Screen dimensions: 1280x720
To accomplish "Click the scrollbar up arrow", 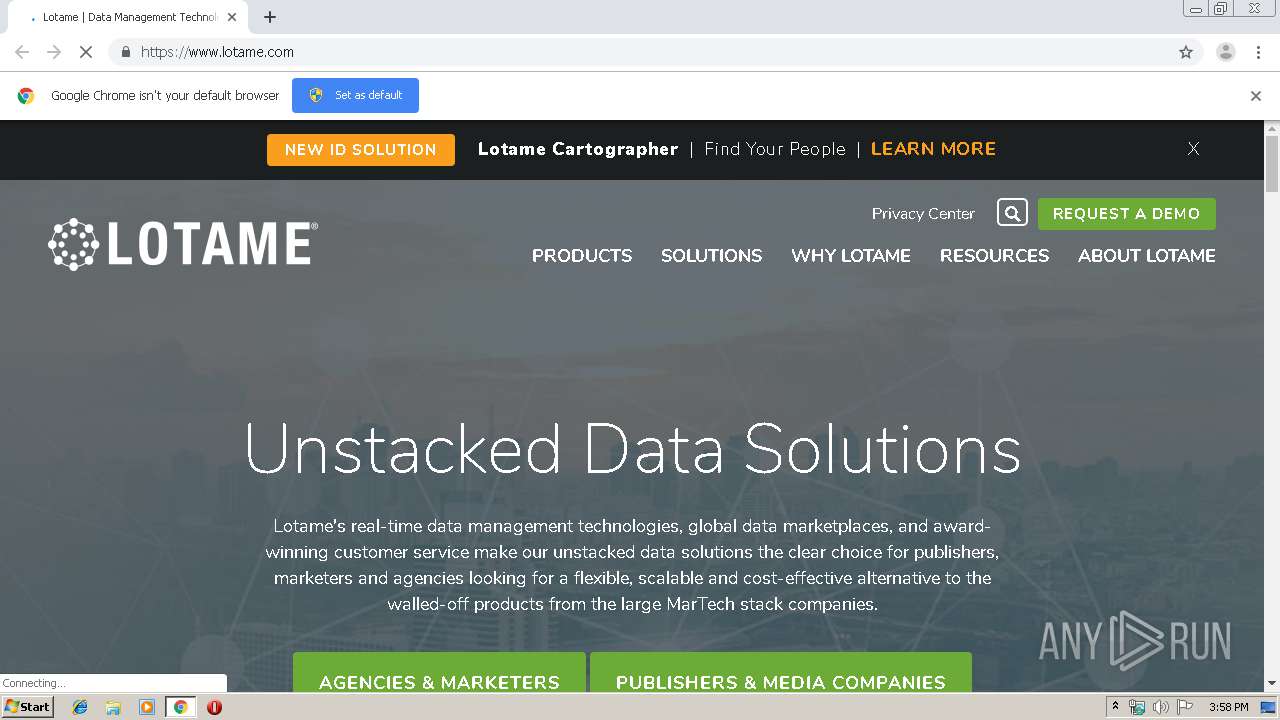I will 1272,128.
